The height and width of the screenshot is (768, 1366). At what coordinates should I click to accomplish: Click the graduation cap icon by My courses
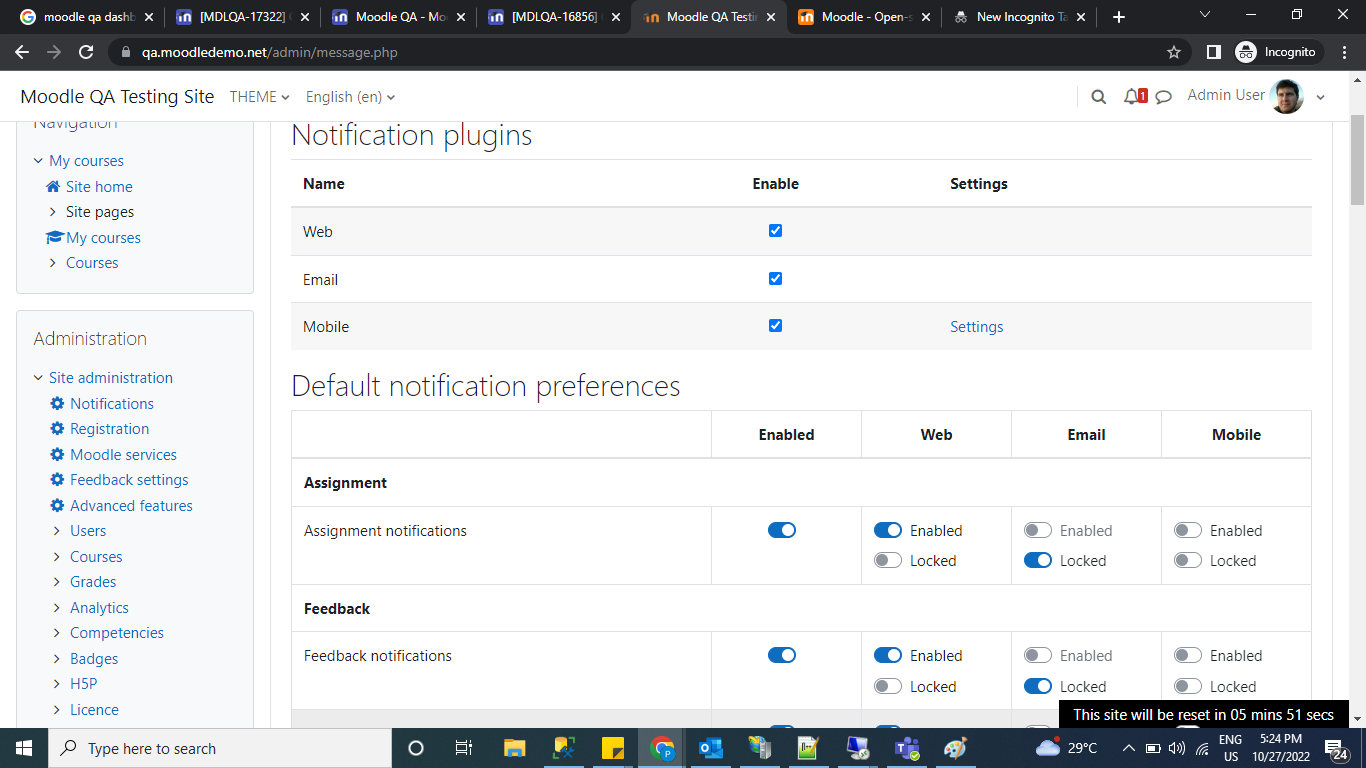(55, 237)
